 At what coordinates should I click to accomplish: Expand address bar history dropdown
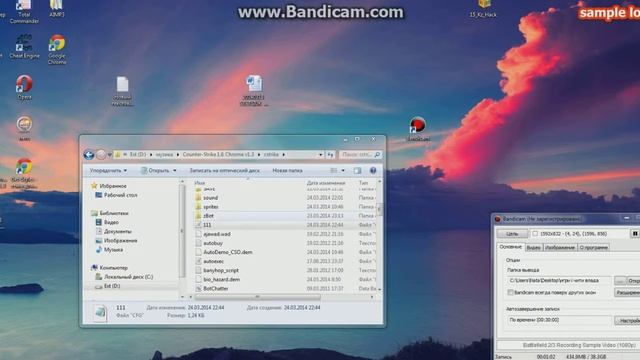point(320,155)
